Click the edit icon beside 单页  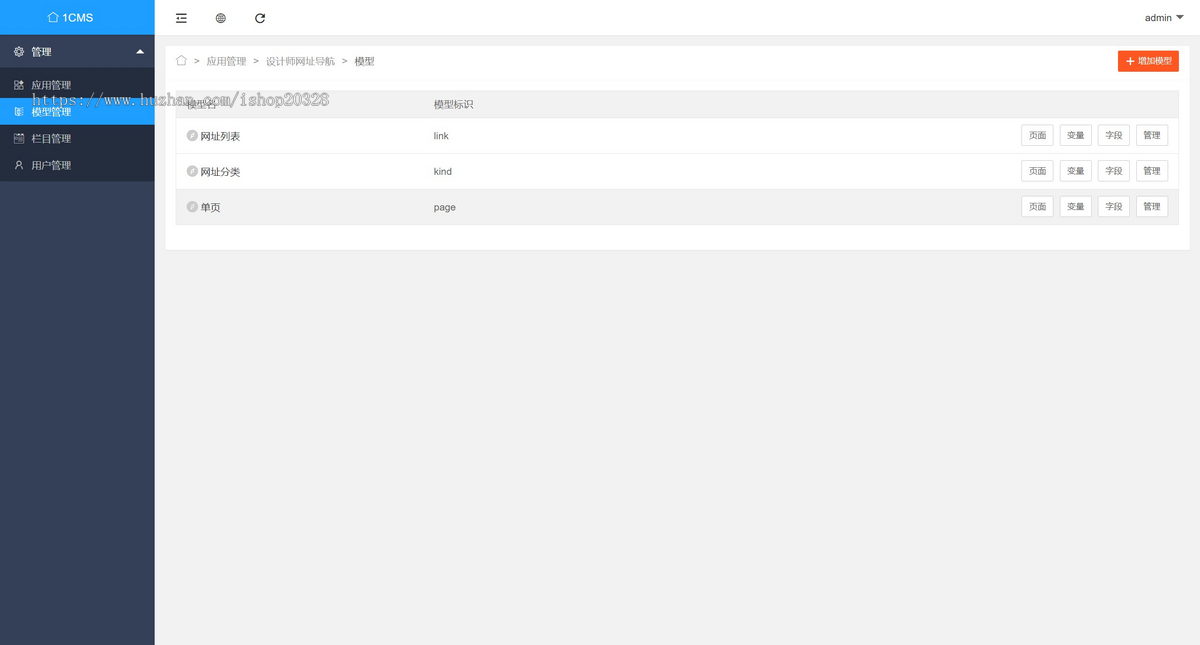coord(192,206)
